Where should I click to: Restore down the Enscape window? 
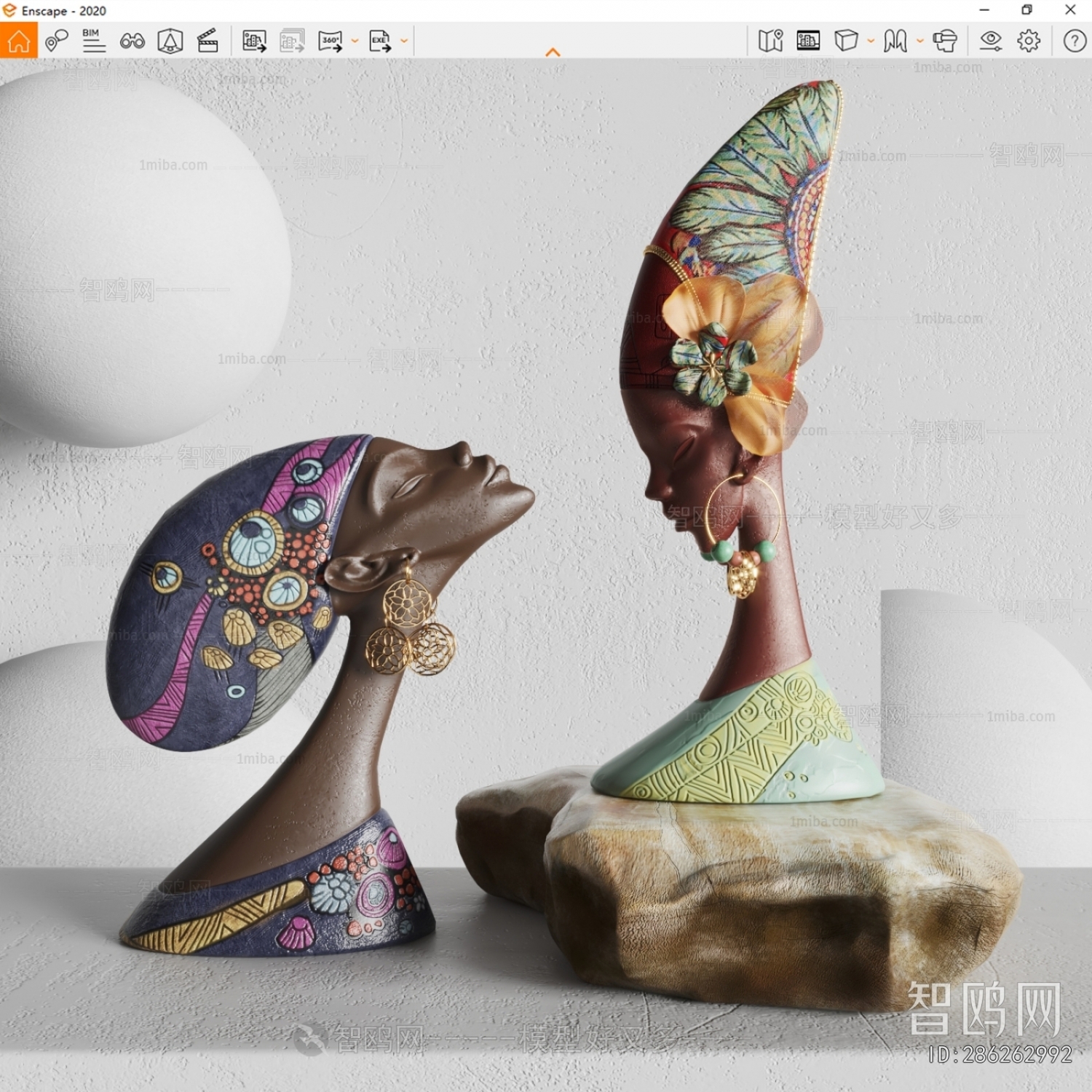coord(1026,10)
